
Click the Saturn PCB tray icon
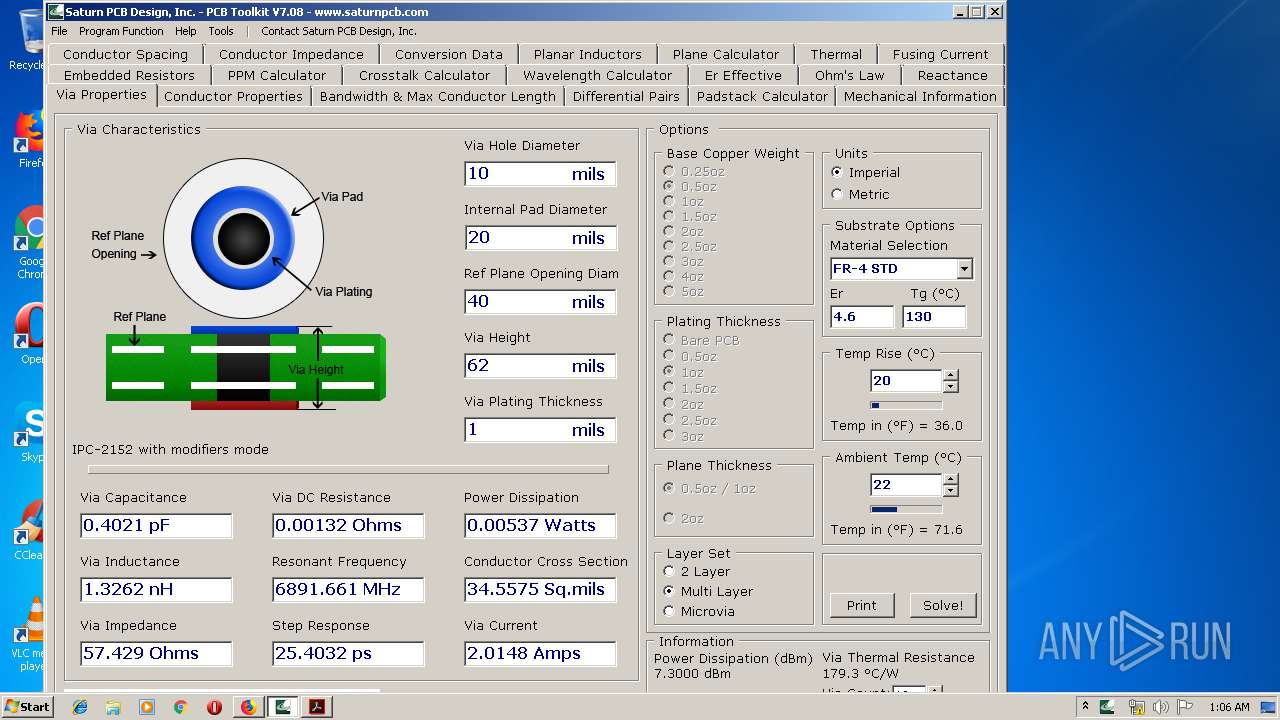[1107, 707]
